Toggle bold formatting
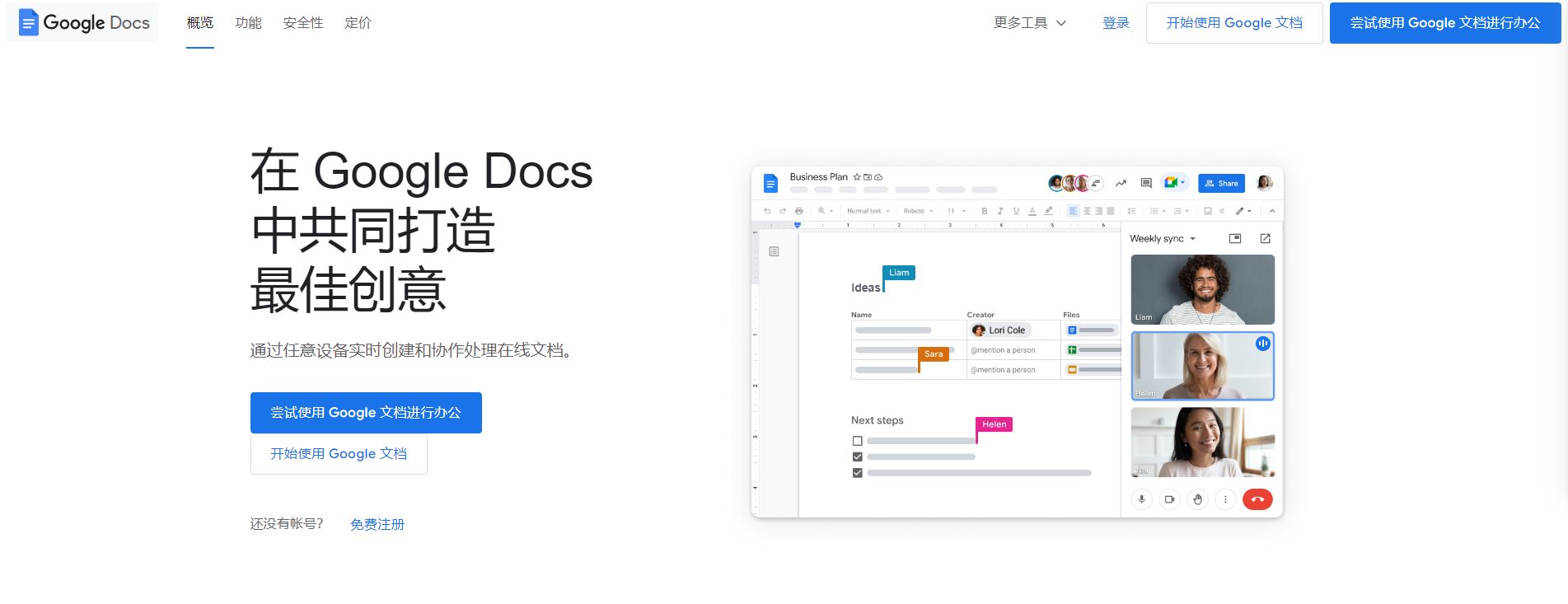 (x=985, y=211)
